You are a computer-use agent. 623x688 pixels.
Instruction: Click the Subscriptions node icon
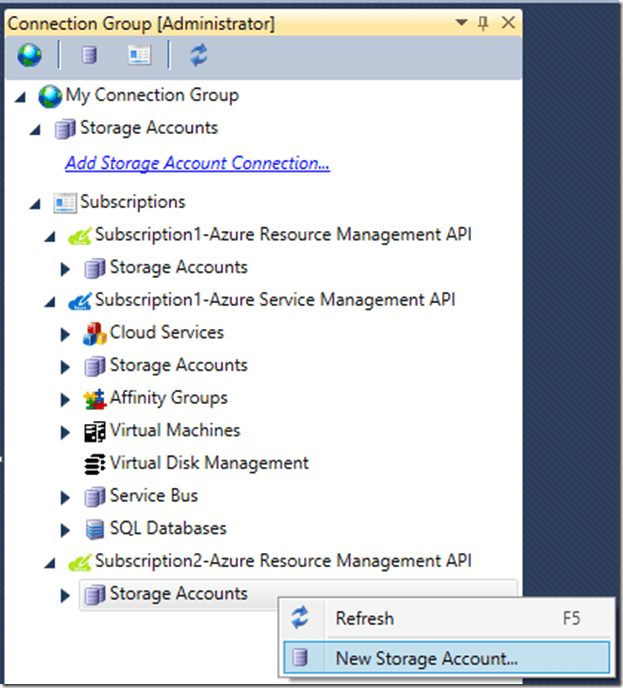coord(65,203)
